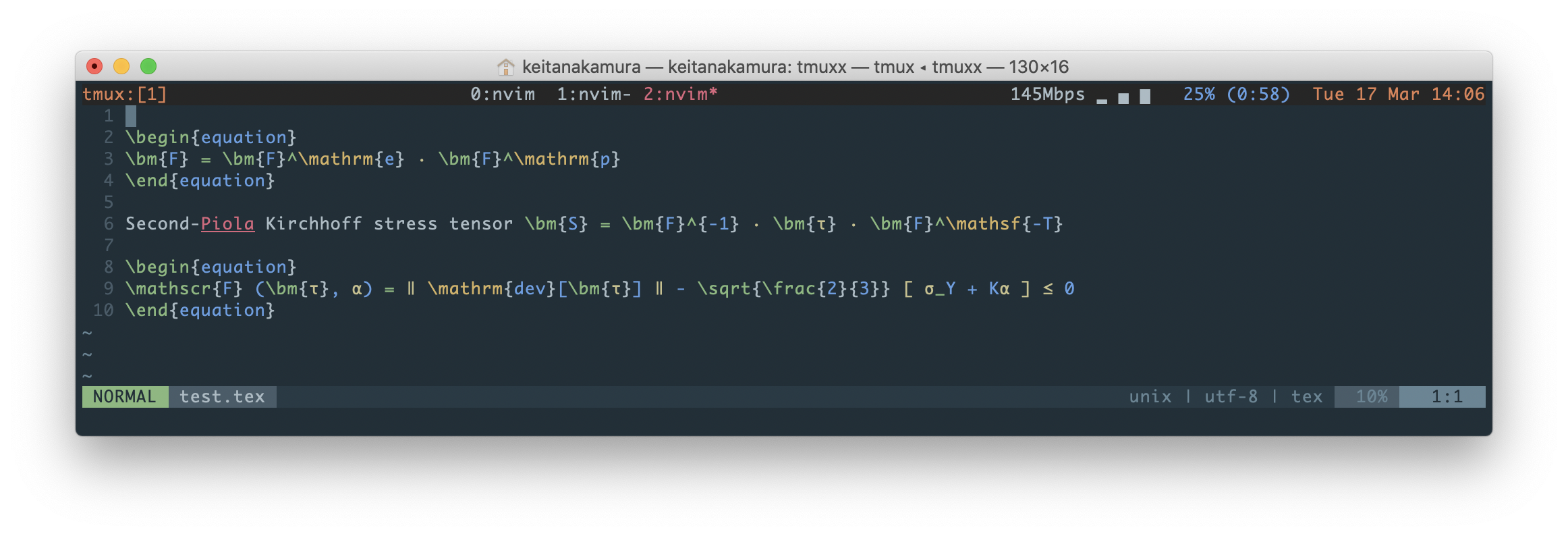Screen dimensions: 1568x536
Task: Click the tmux:[1] session label
Action: point(125,94)
